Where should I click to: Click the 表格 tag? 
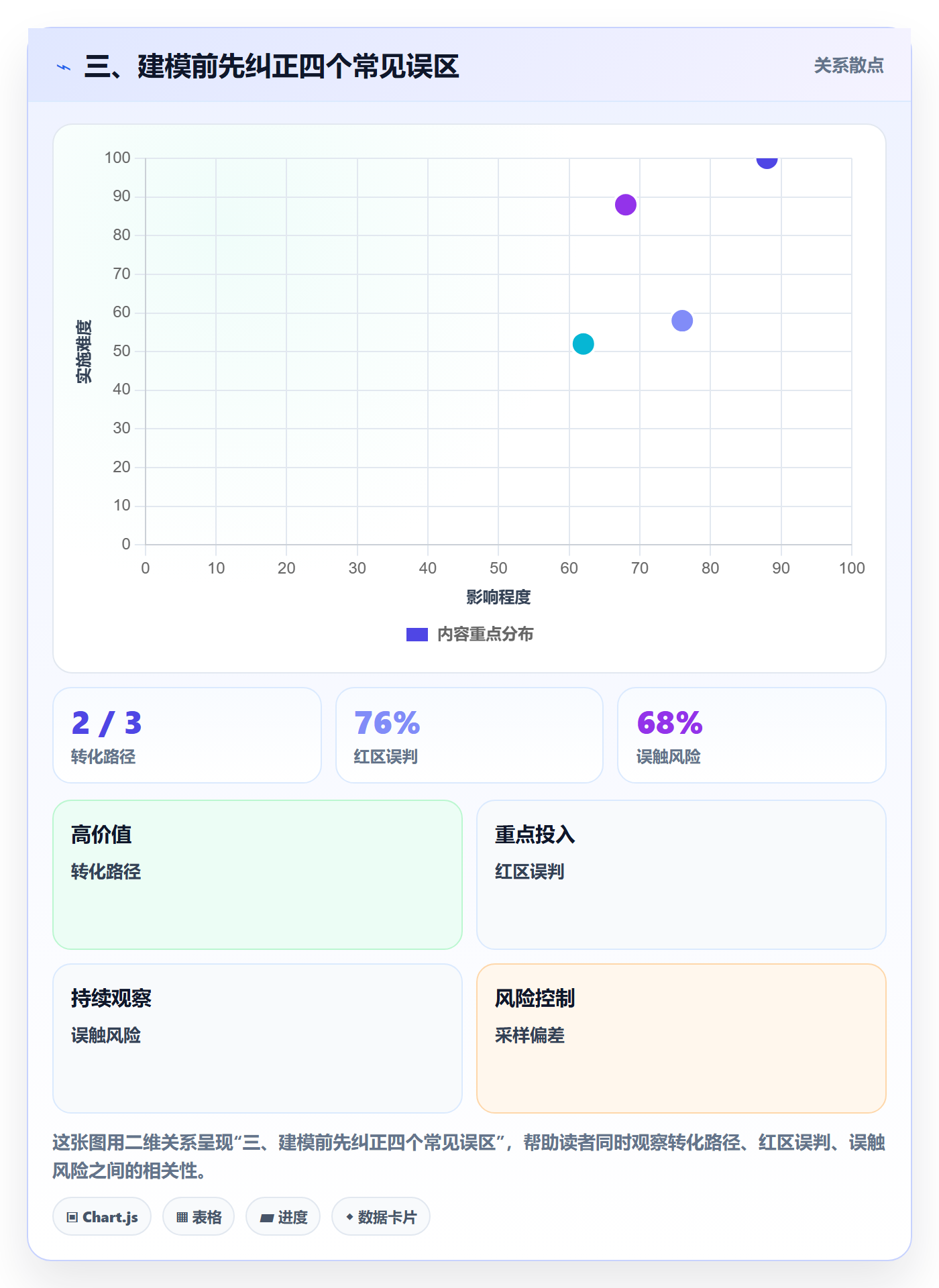(199, 1217)
